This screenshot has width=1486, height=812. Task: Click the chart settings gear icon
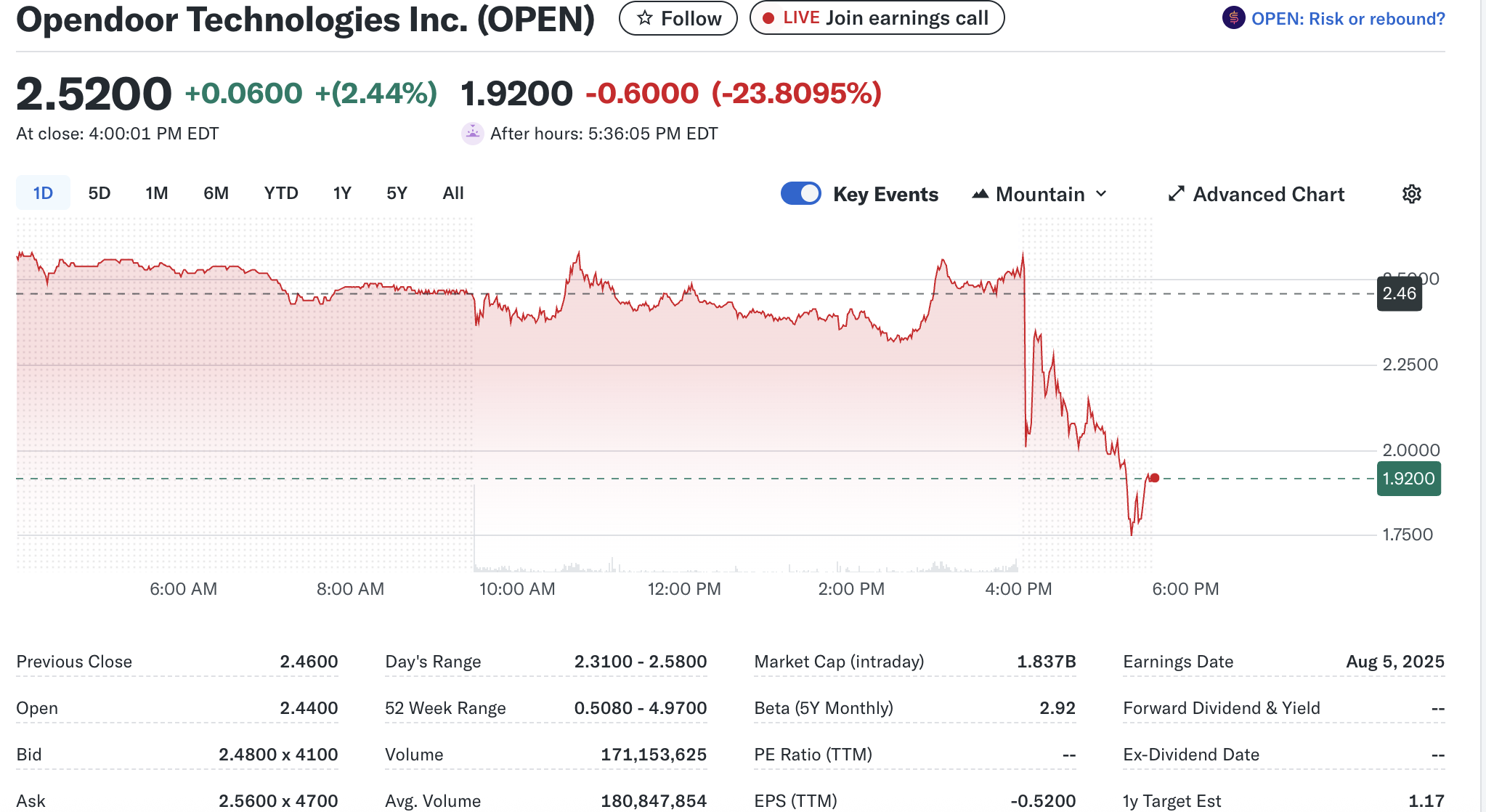tap(1411, 194)
